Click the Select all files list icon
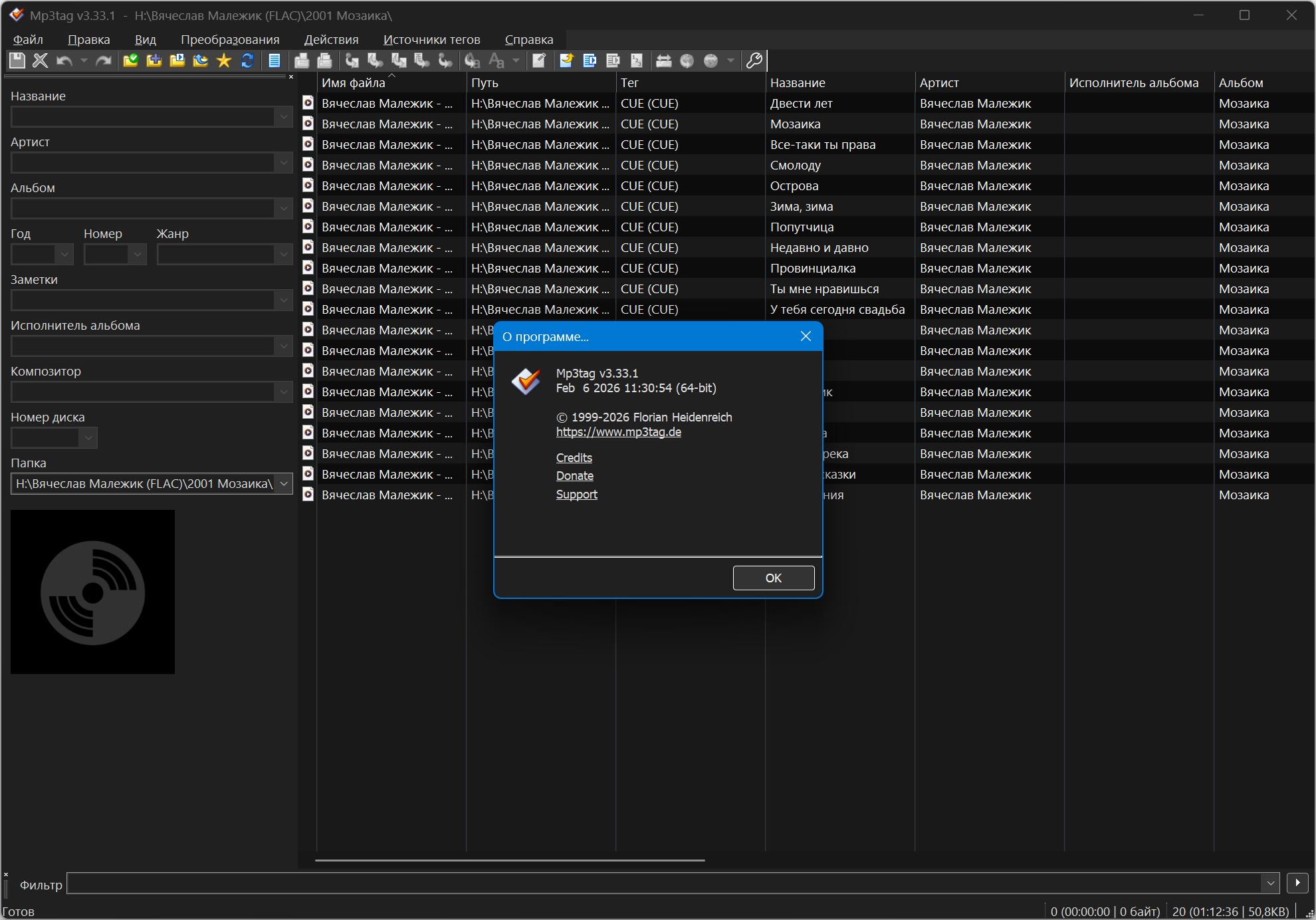 tap(274, 60)
